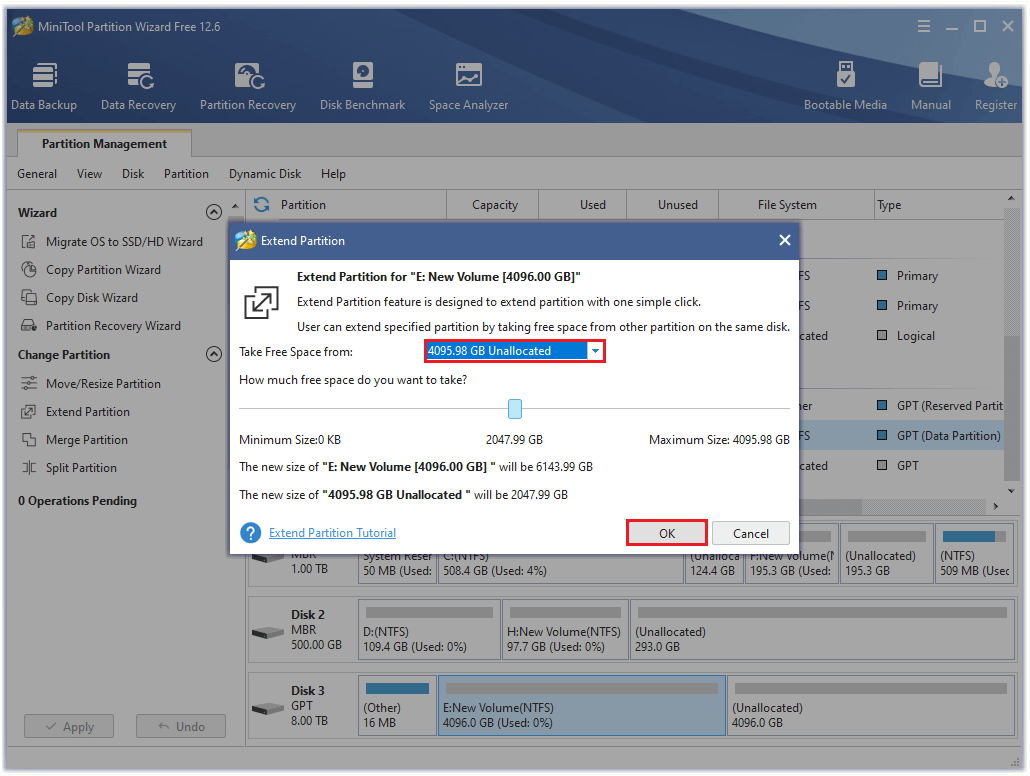Open the Partition menu
The image size is (1030, 776).
pyautogui.click(x=186, y=173)
